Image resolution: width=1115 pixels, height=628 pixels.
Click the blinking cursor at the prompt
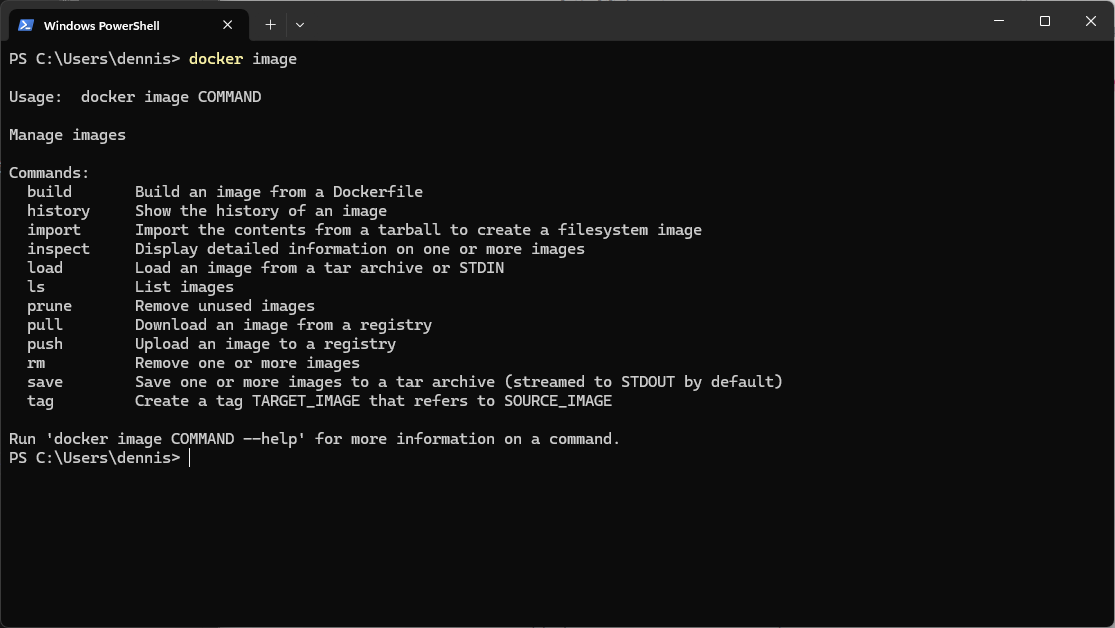pos(187,457)
